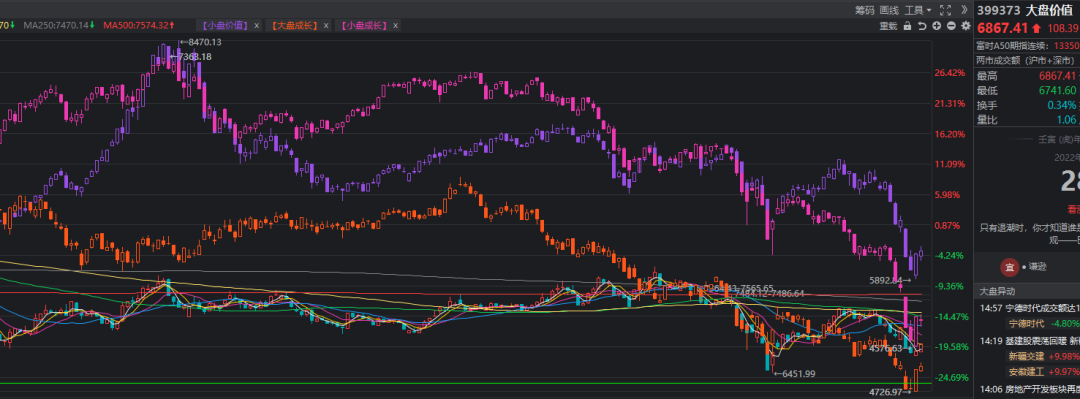Collapse the side panel with double-chevron icon
The image size is (1080, 399).
coord(963,10)
